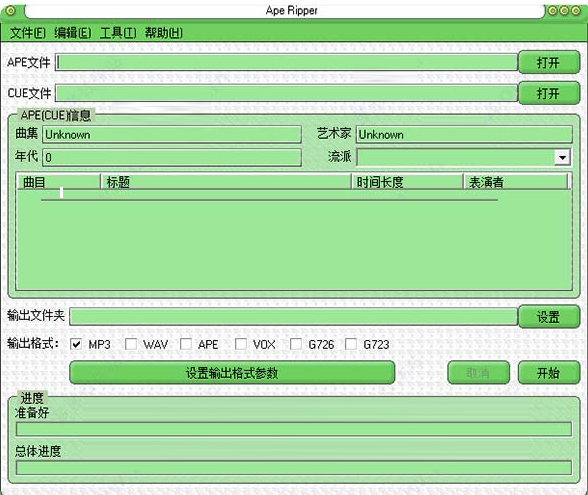Click the 设置 output folder button
Viewport: 588px width, 495px height.
(549, 317)
